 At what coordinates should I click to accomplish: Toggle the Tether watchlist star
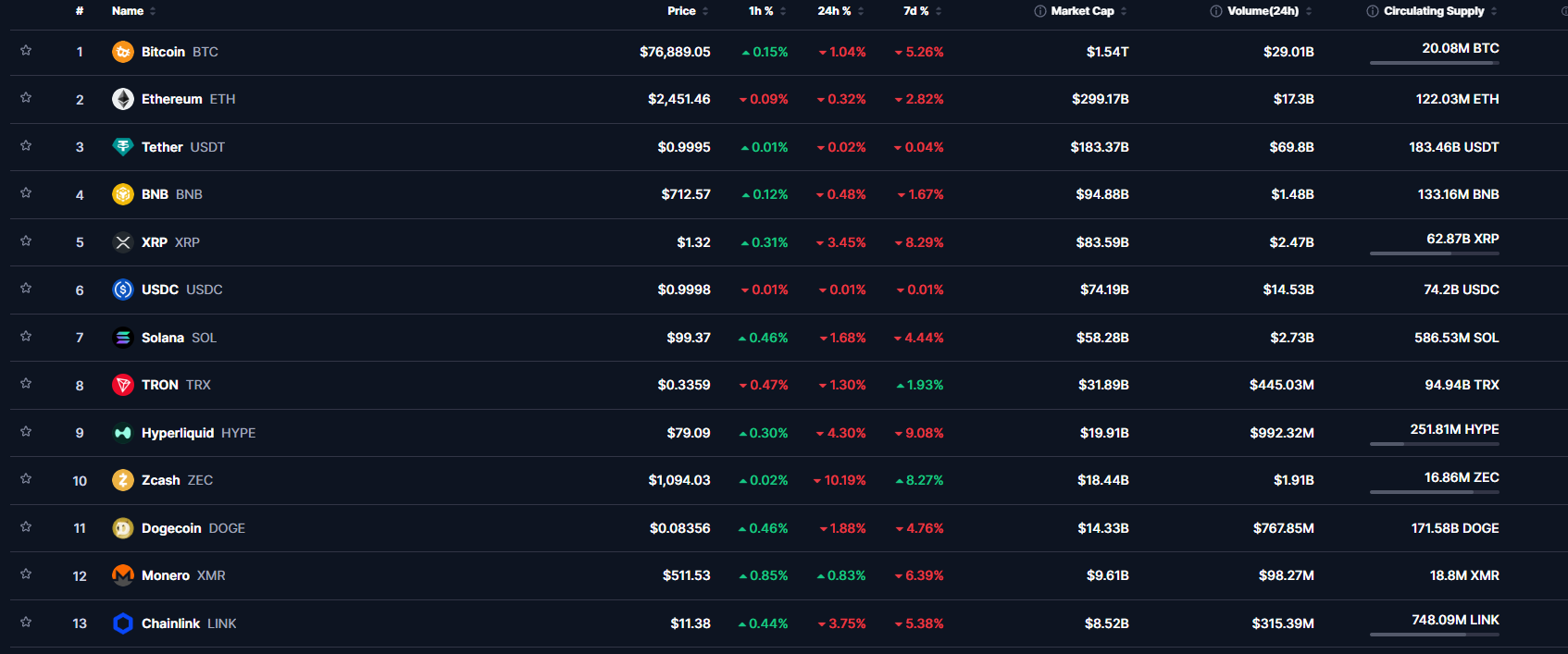click(x=26, y=145)
